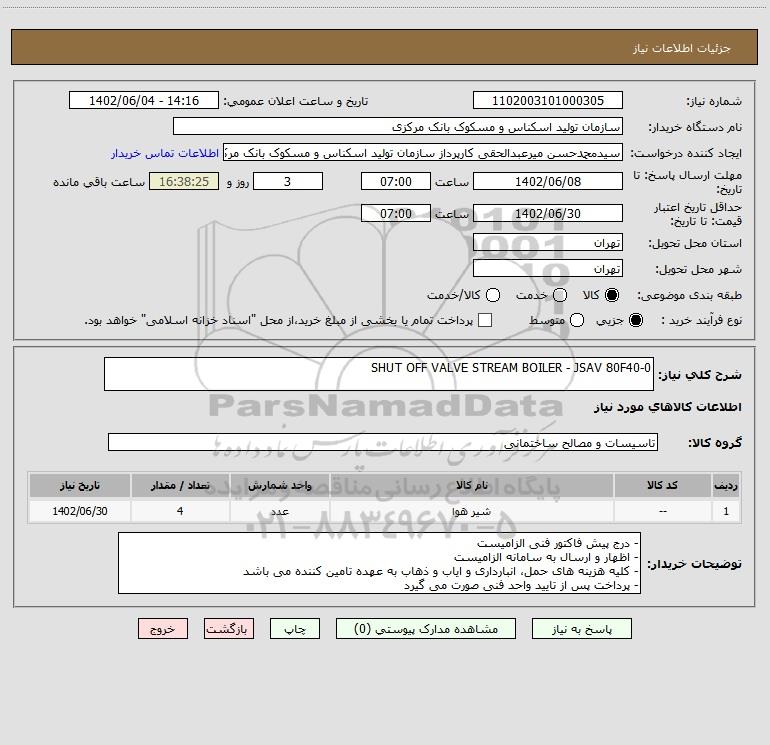770x745 pixels.
Task: Click the کد کالا column header
Action: point(662,485)
